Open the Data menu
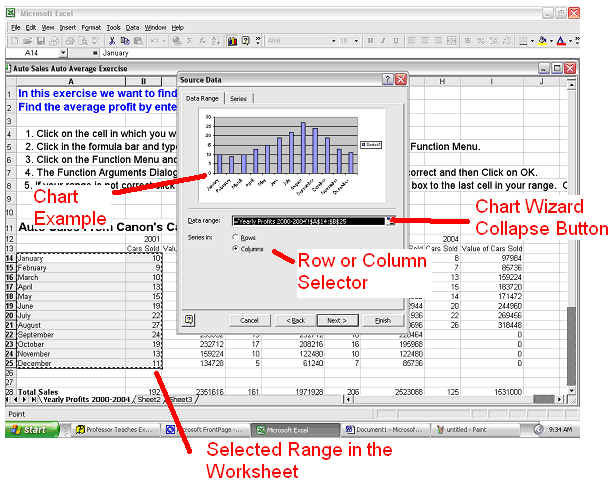This screenshot has width=616, height=483. click(x=132, y=27)
